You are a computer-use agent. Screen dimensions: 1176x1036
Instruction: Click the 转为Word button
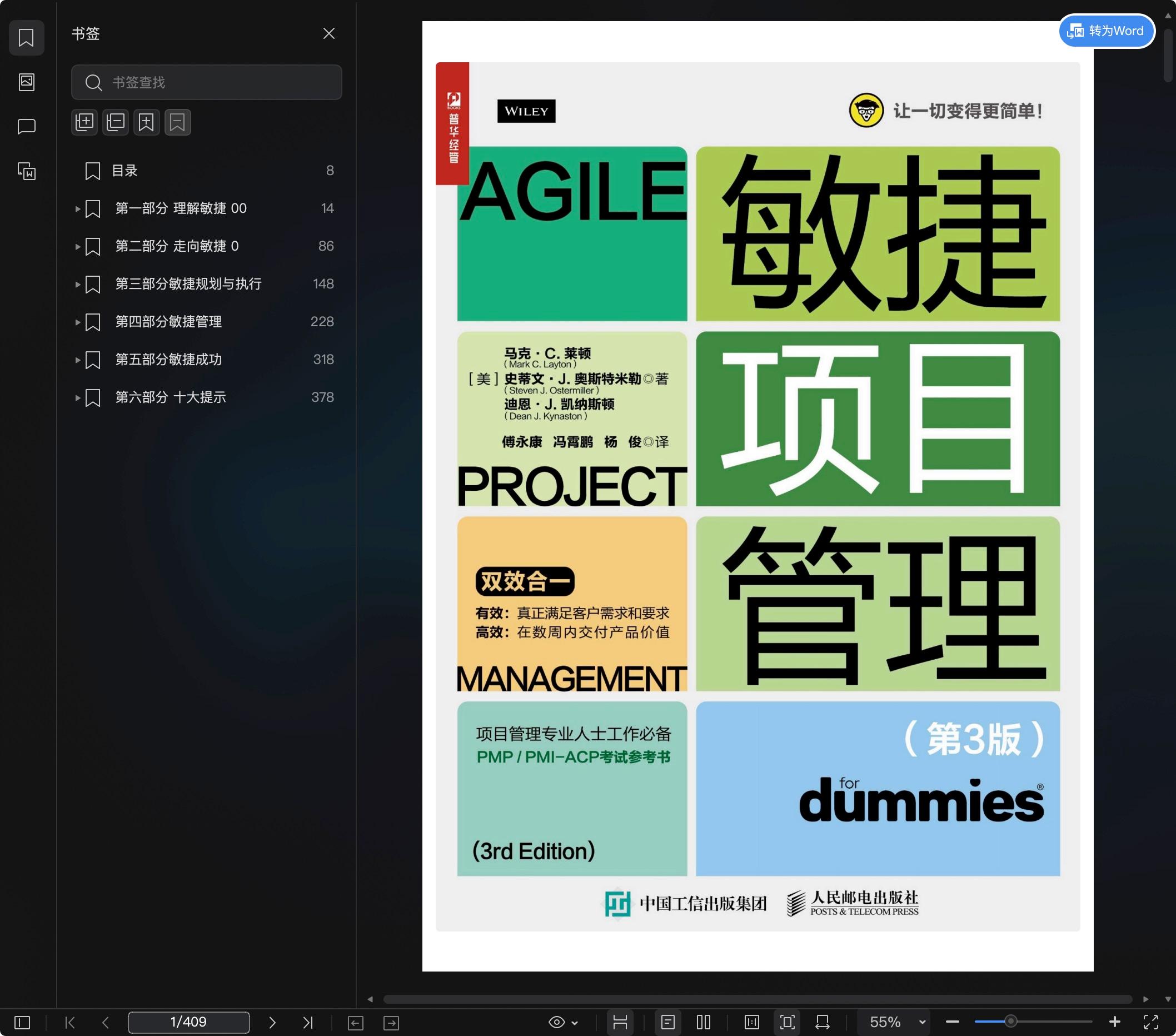pos(1106,31)
